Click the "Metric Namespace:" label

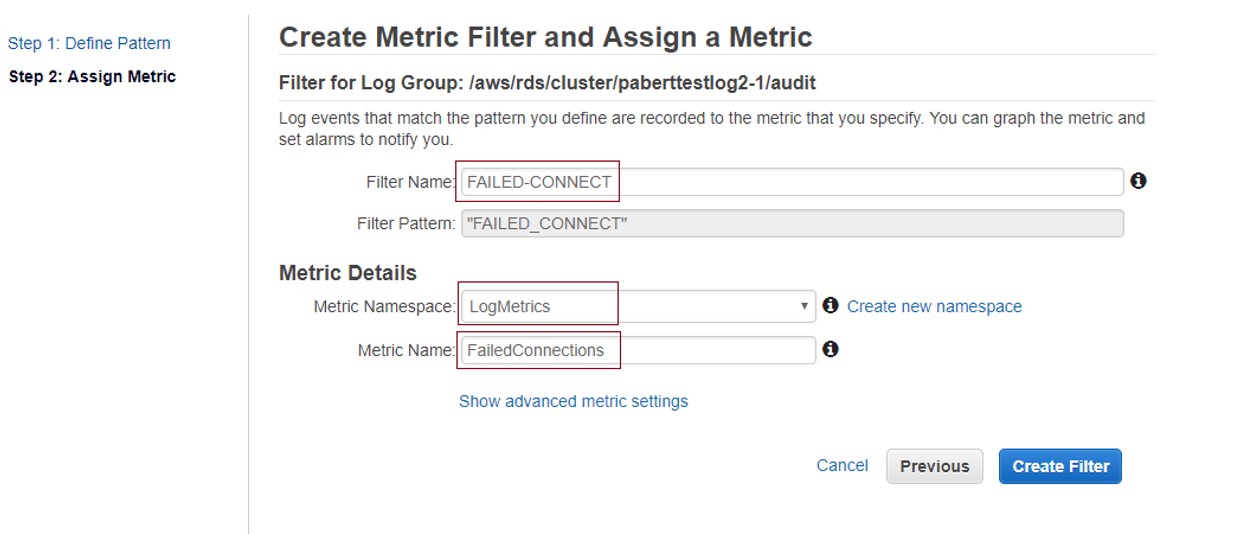pyautogui.click(x=384, y=306)
